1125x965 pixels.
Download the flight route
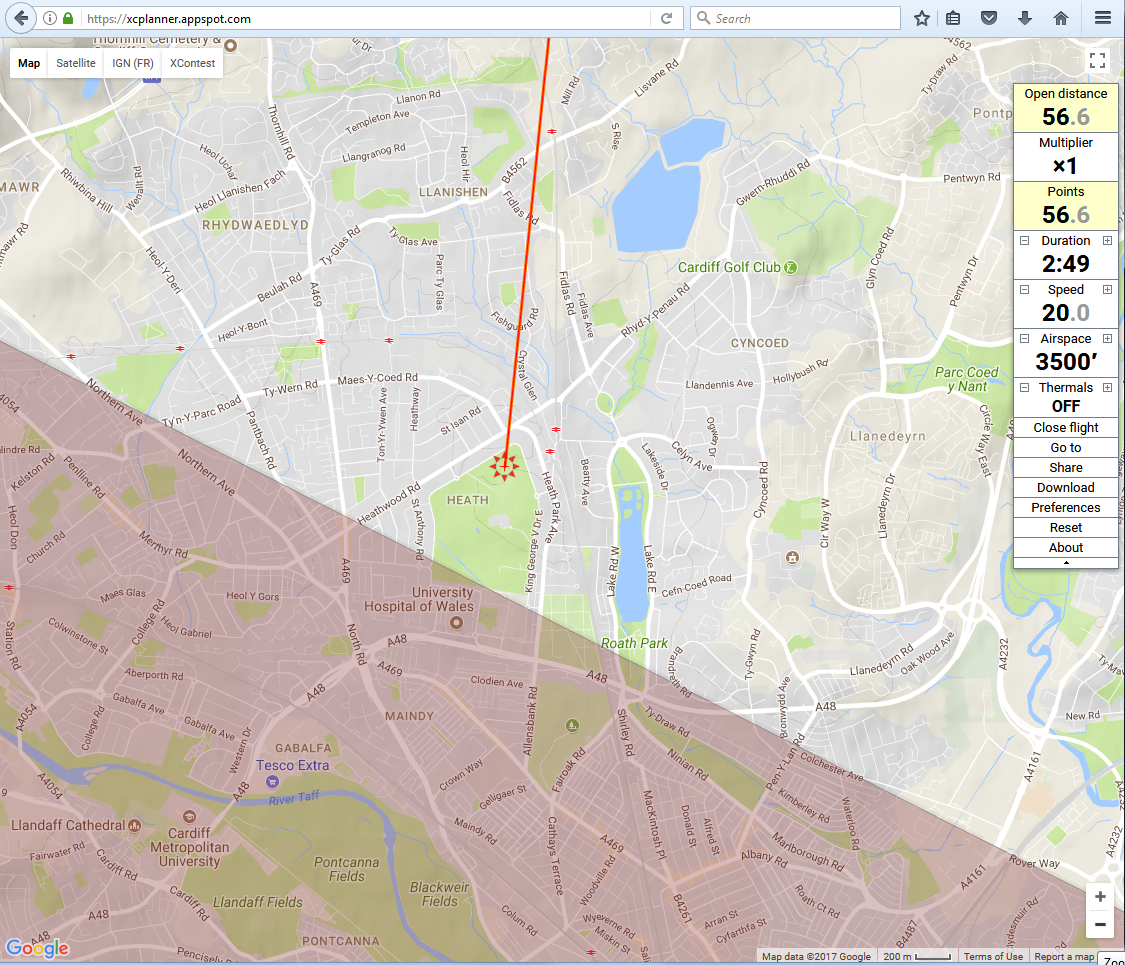tap(1065, 488)
